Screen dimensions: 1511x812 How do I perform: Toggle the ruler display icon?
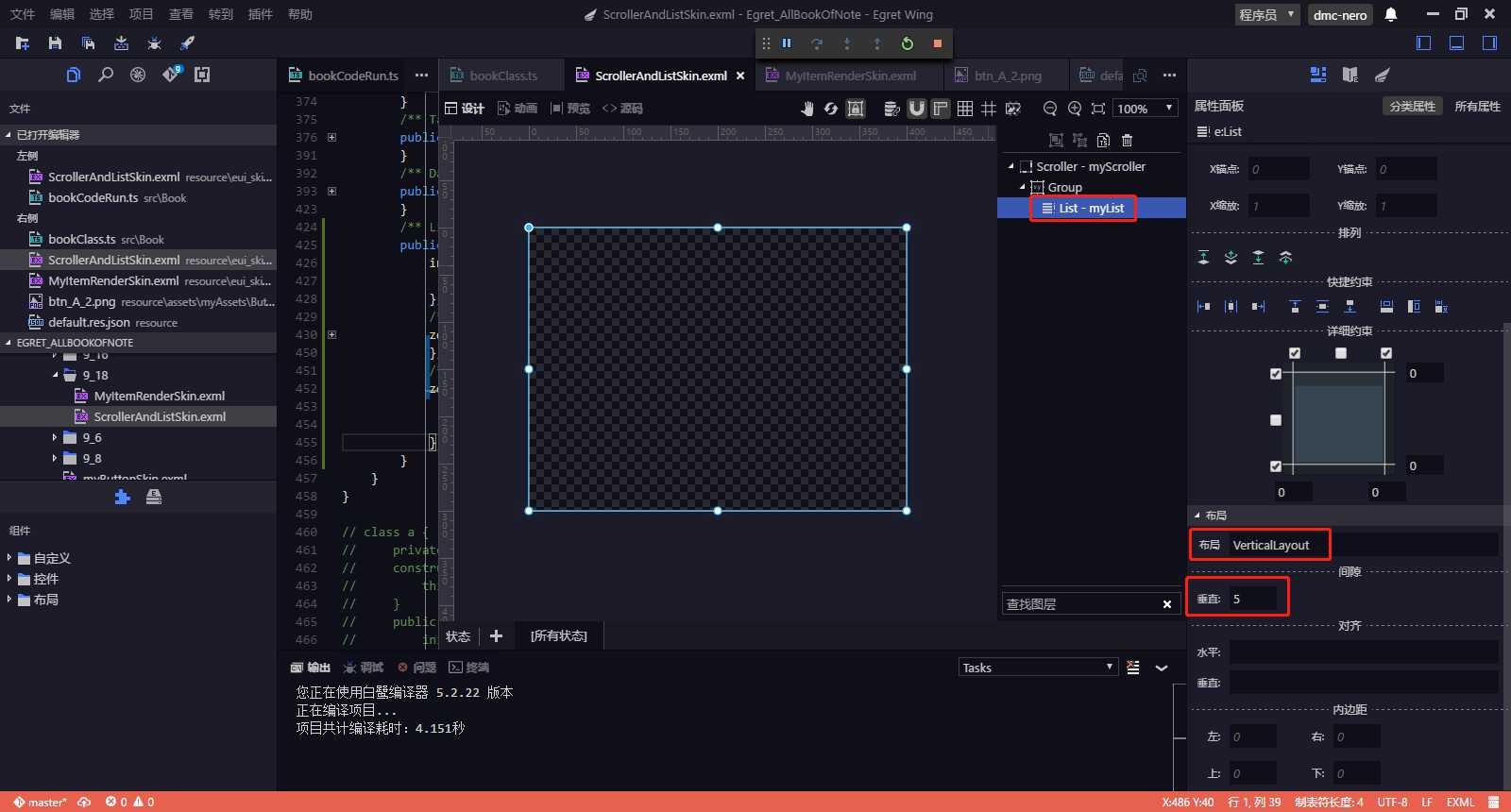[x=941, y=109]
